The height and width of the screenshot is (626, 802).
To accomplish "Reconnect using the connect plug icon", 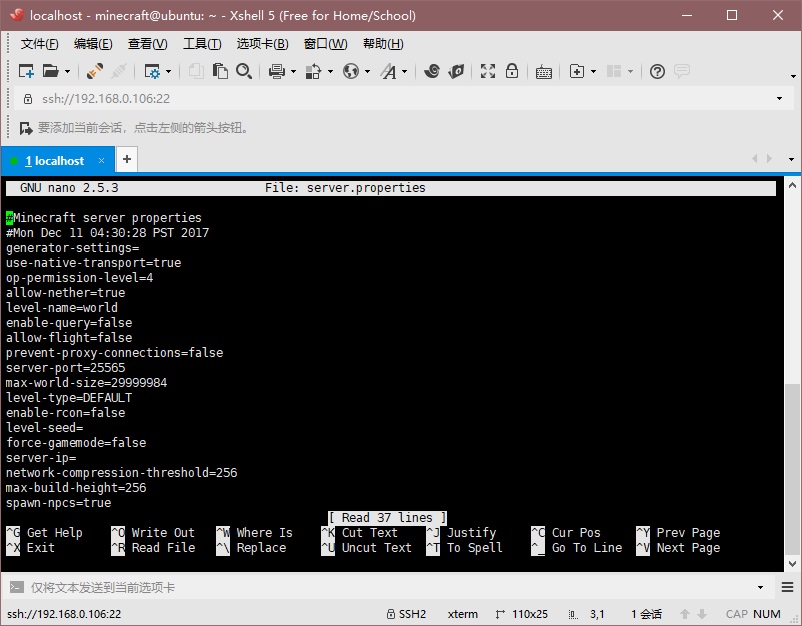I will tap(94, 72).
